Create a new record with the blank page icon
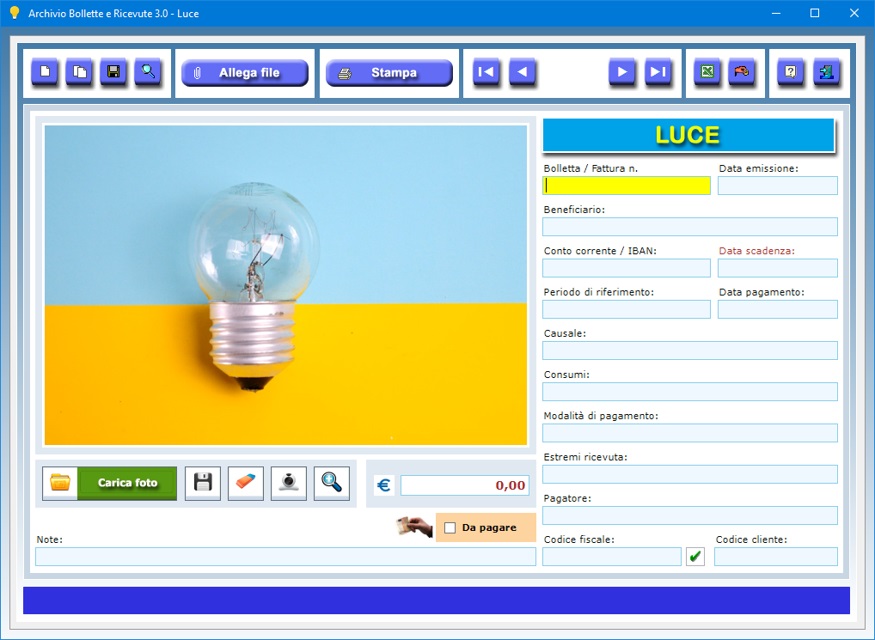The image size is (875, 640). coord(45,72)
